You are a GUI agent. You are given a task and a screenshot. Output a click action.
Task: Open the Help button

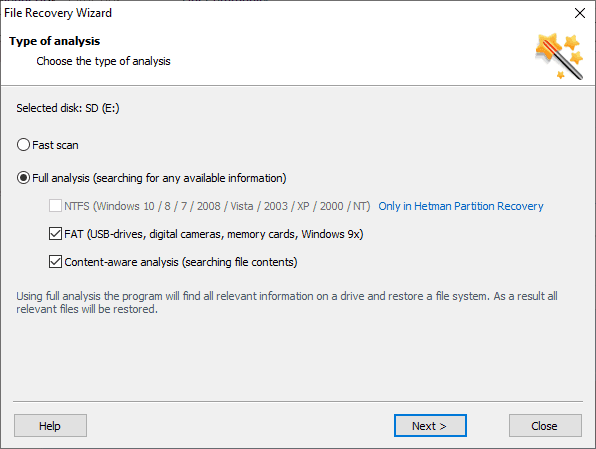pos(51,426)
